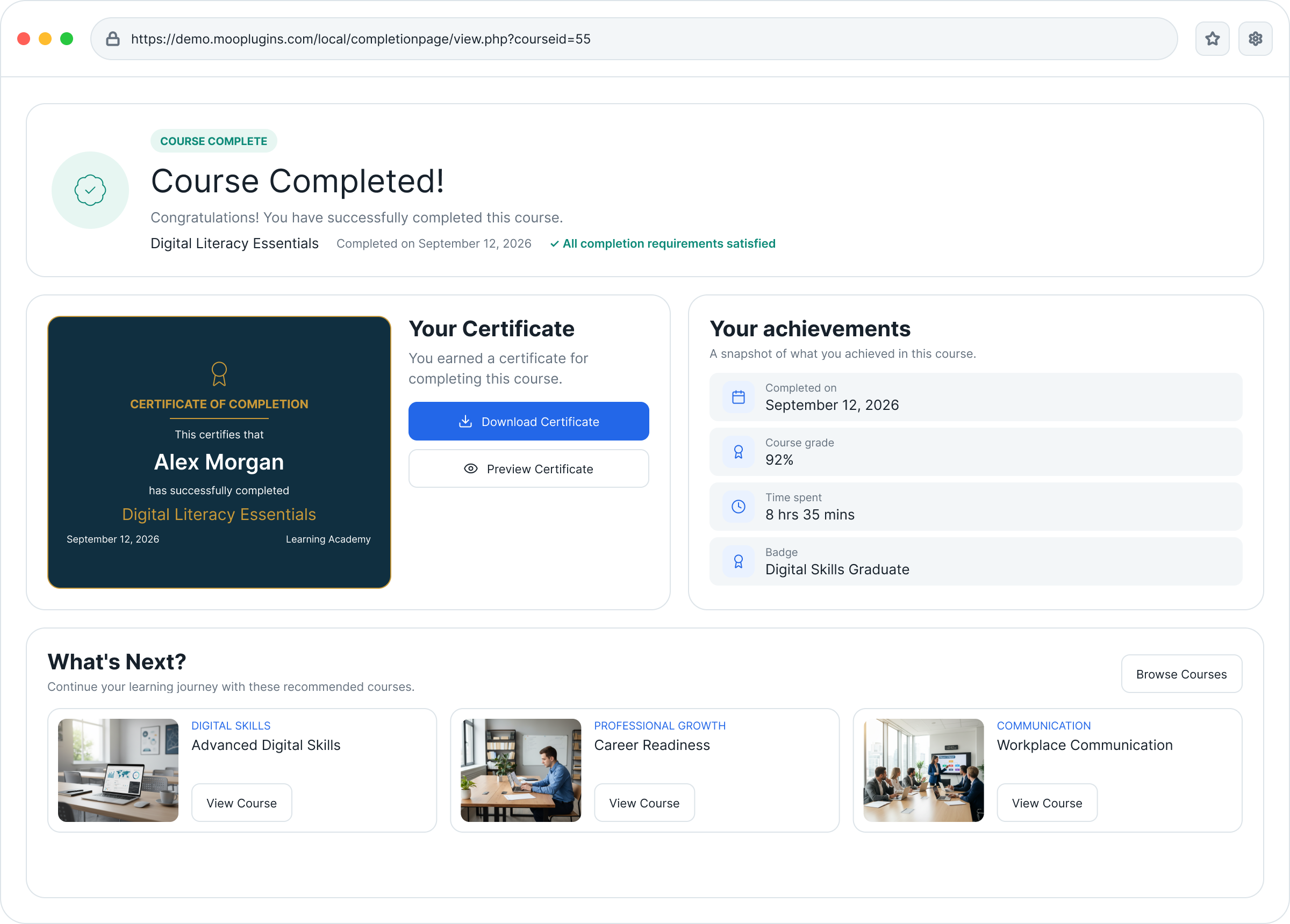Click the Career Readiness course title
Image resolution: width=1290 pixels, height=924 pixels.
click(652, 745)
